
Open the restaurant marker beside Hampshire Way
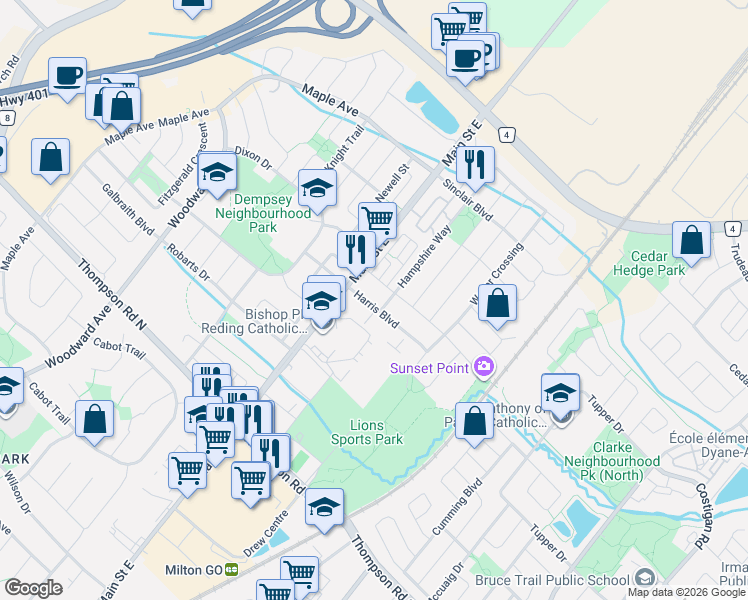tap(356, 251)
